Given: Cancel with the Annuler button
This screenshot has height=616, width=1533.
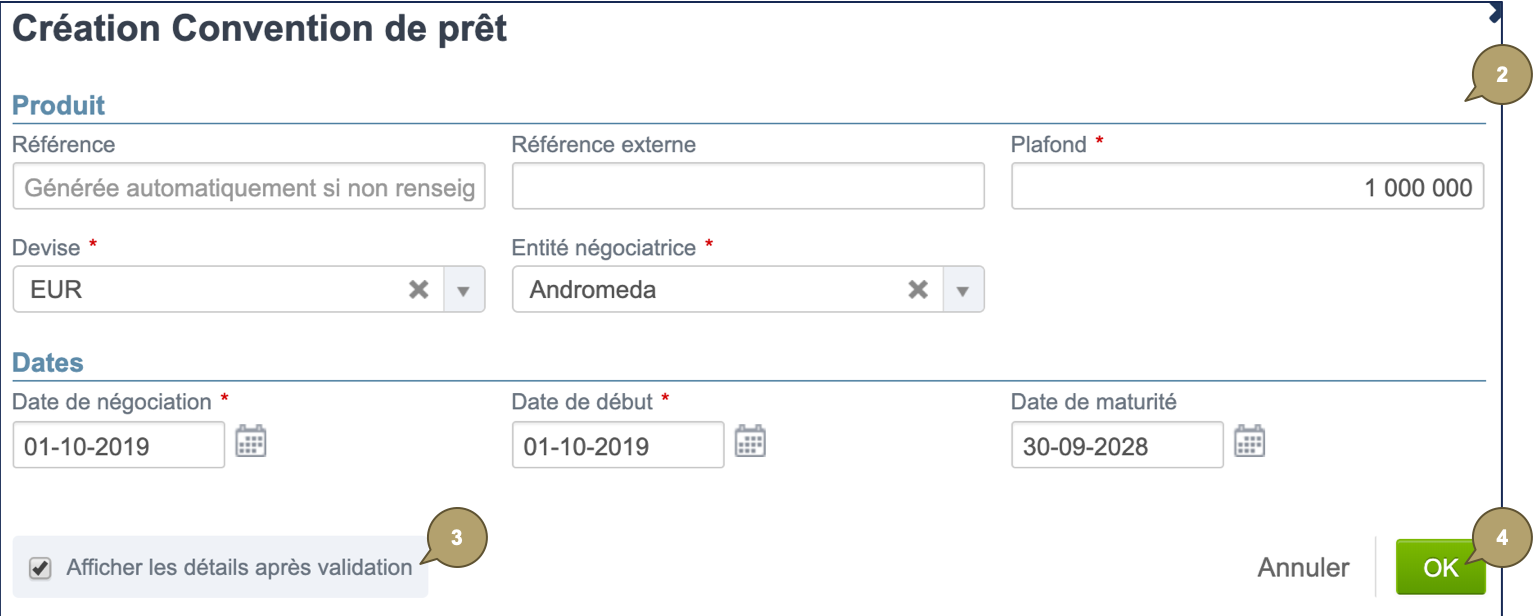Looking at the screenshot, I should [x=1302, y=565].
